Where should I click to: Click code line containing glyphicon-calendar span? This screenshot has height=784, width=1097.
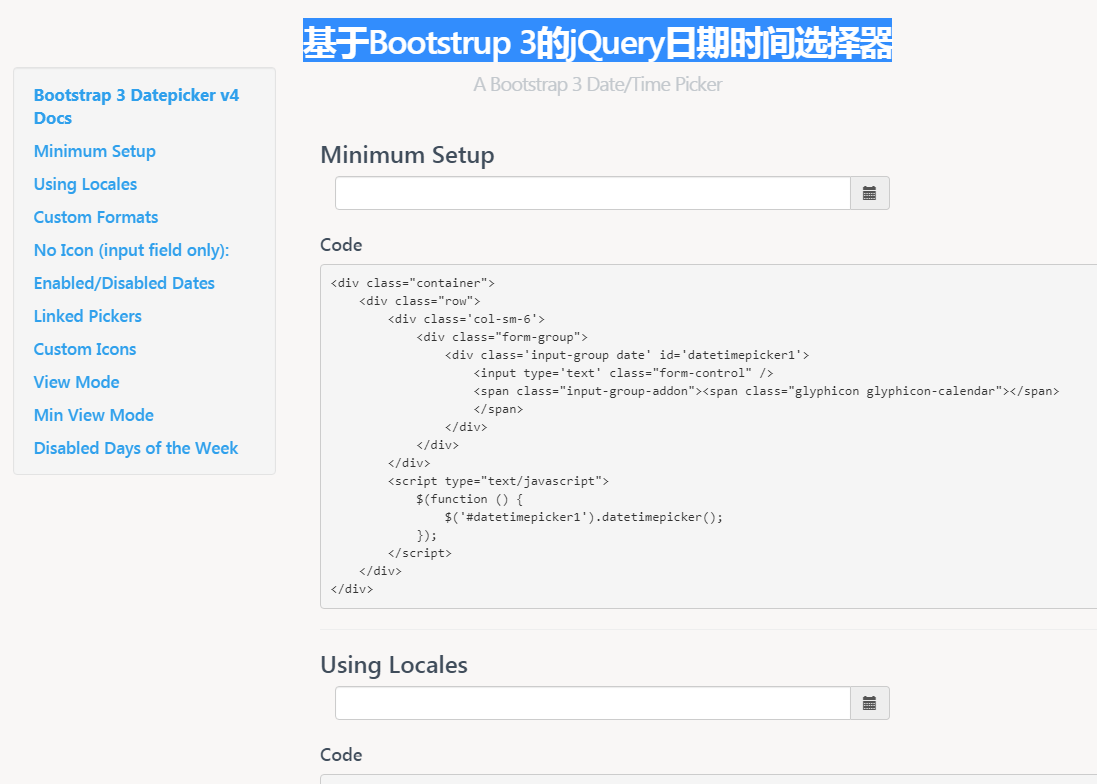pyautogui.click(x=766, y=391)
